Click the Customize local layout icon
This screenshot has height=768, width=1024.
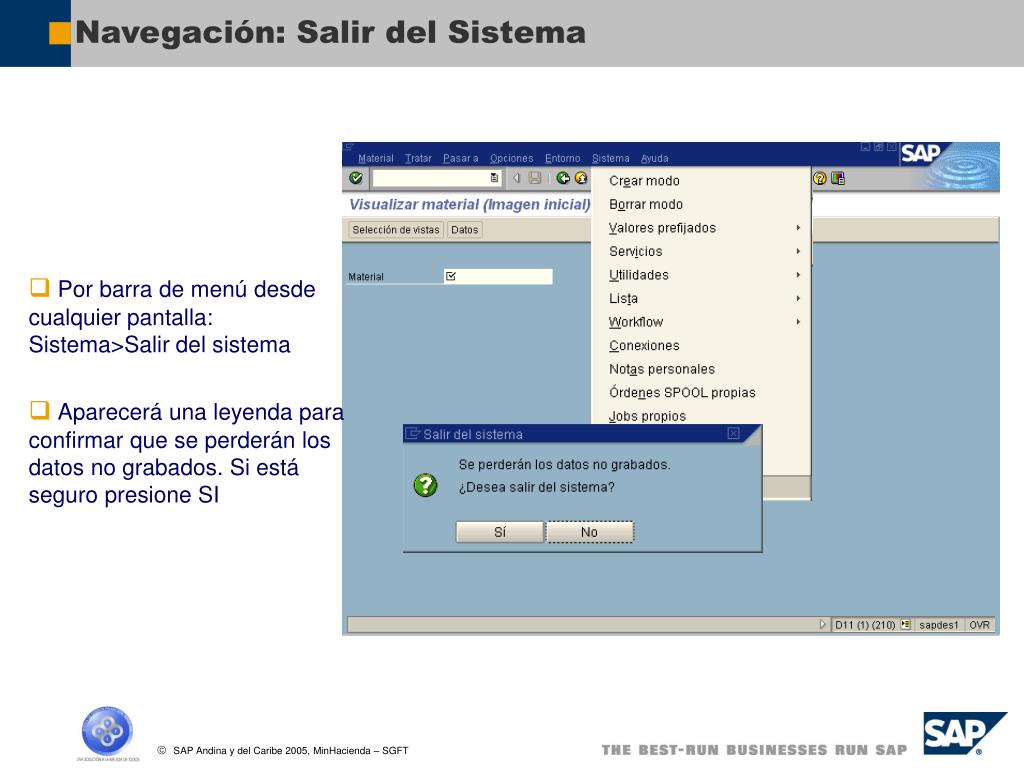tap(838, 178)
